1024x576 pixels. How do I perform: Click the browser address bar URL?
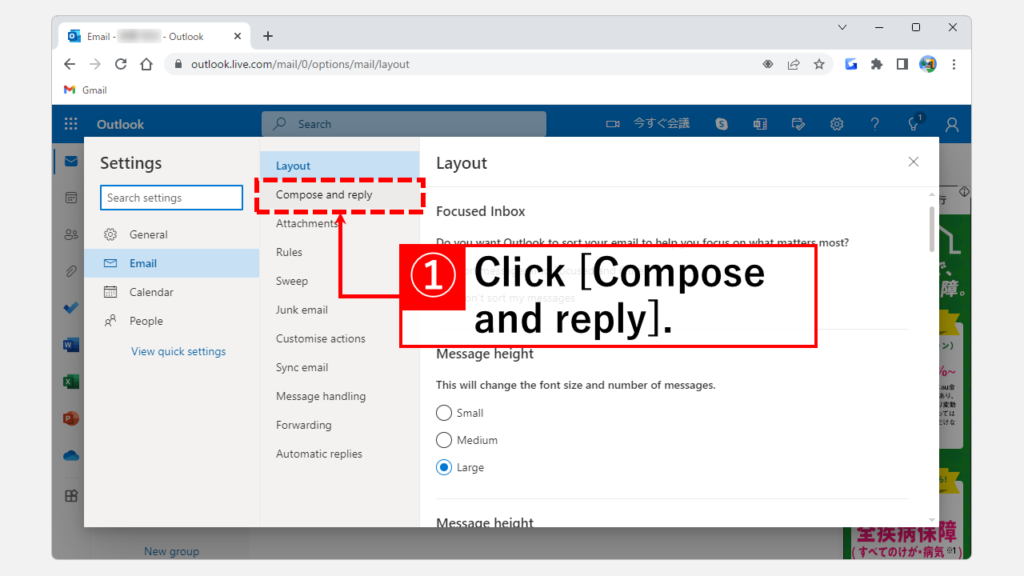[300, 64]
